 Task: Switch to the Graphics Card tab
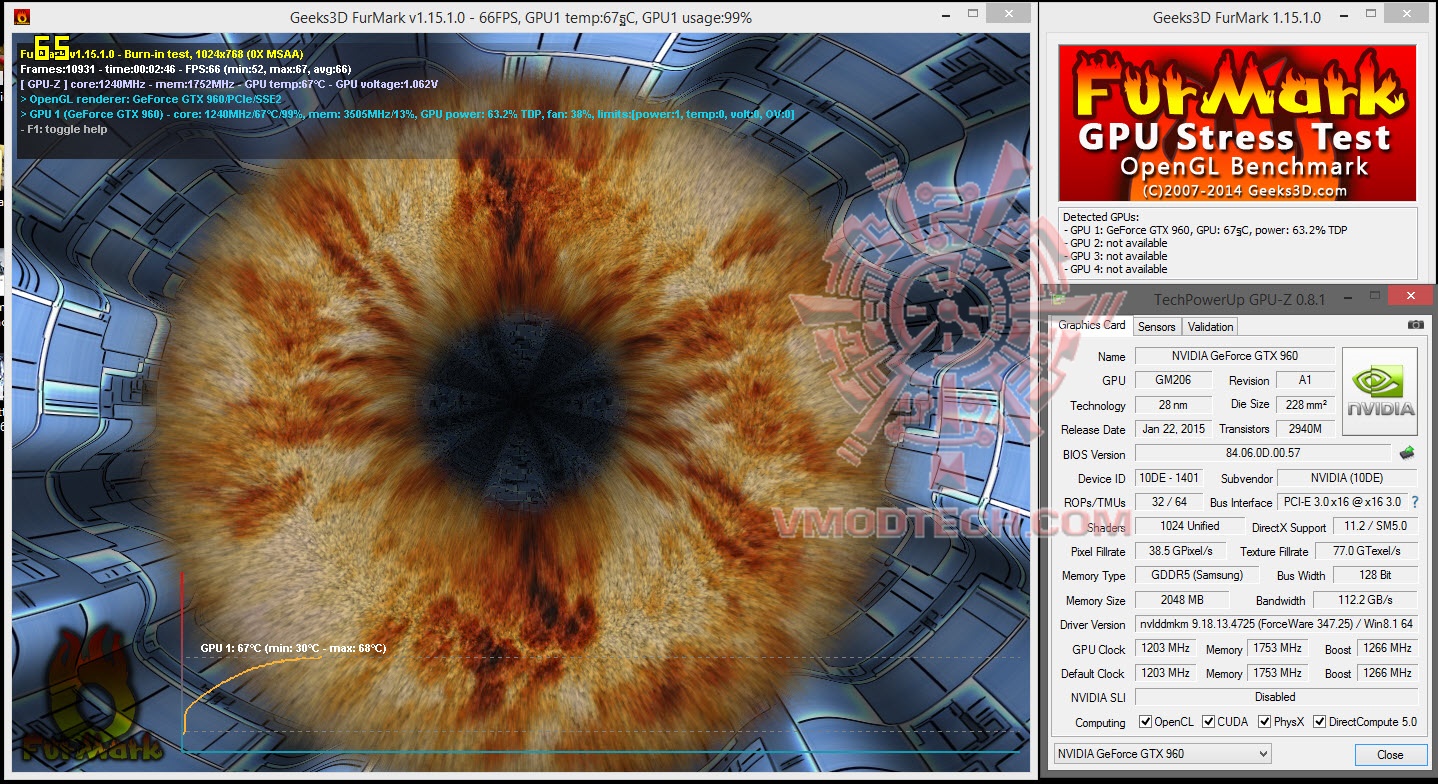tap(1092, 325)
